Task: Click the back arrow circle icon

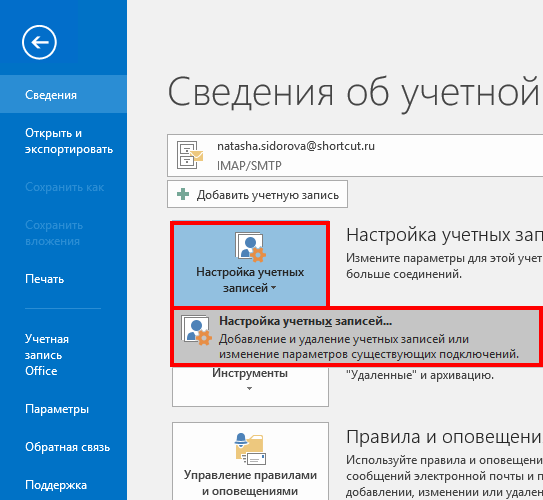Action: [39, 42]
